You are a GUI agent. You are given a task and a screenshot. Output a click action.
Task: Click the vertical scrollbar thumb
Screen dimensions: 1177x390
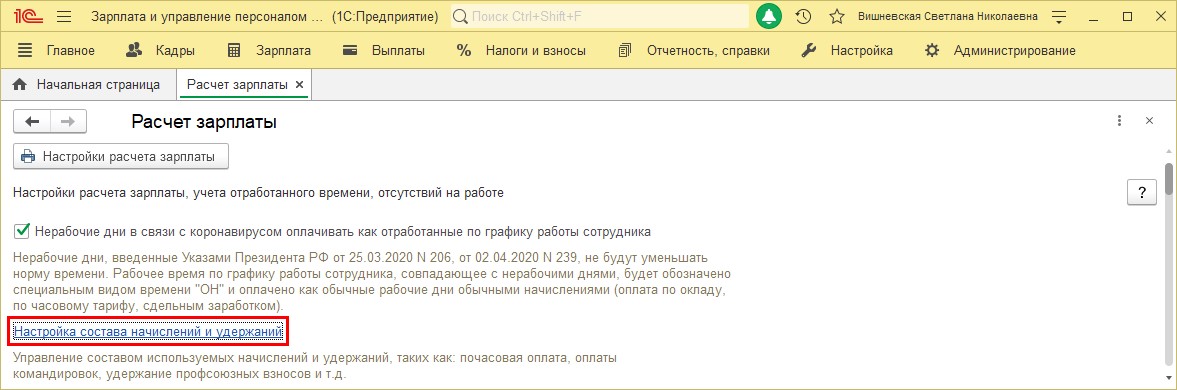pos(1168,178)
